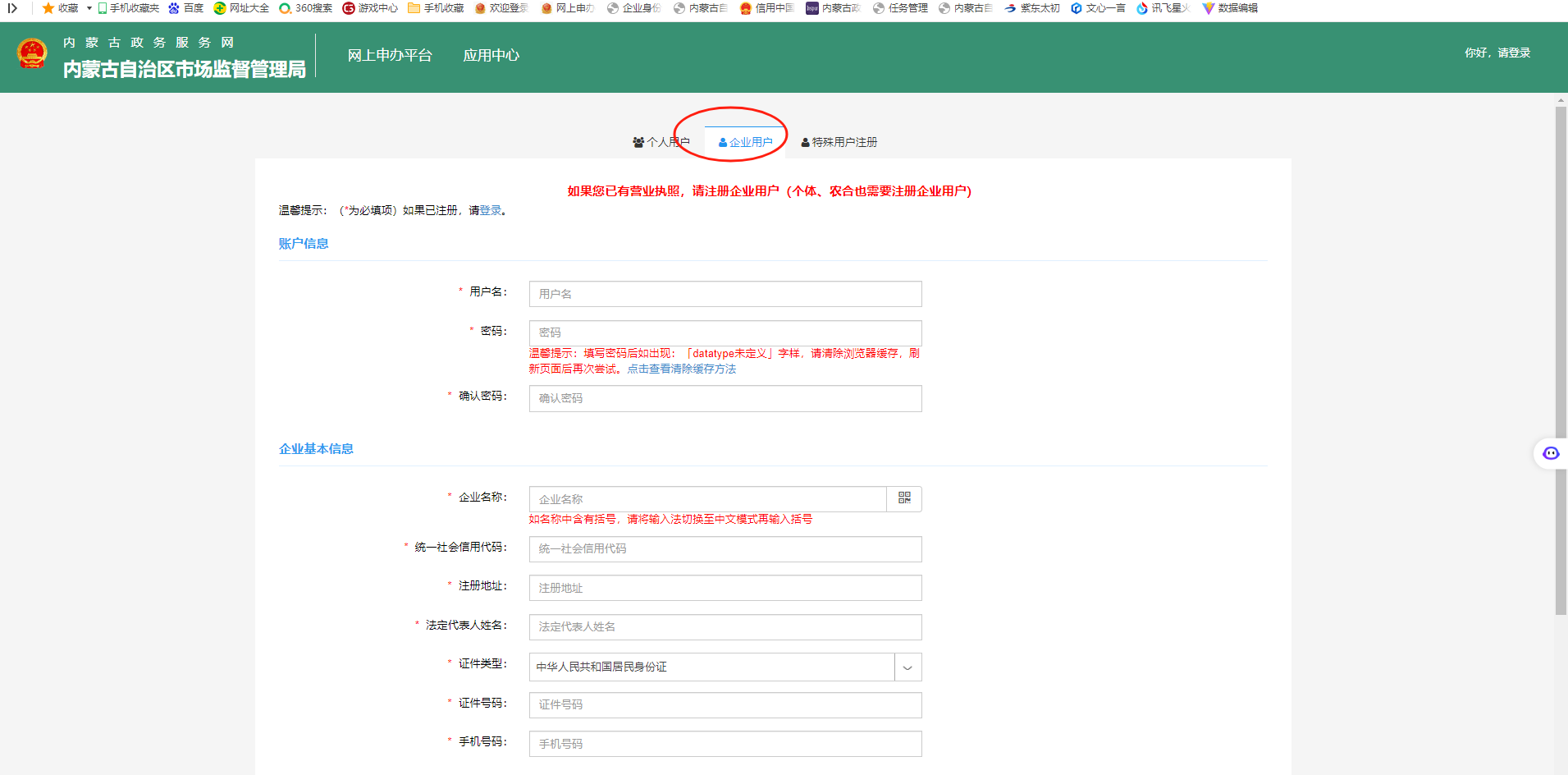
Task: Open the 网址大全 bookmark
Action: (241, 8)
